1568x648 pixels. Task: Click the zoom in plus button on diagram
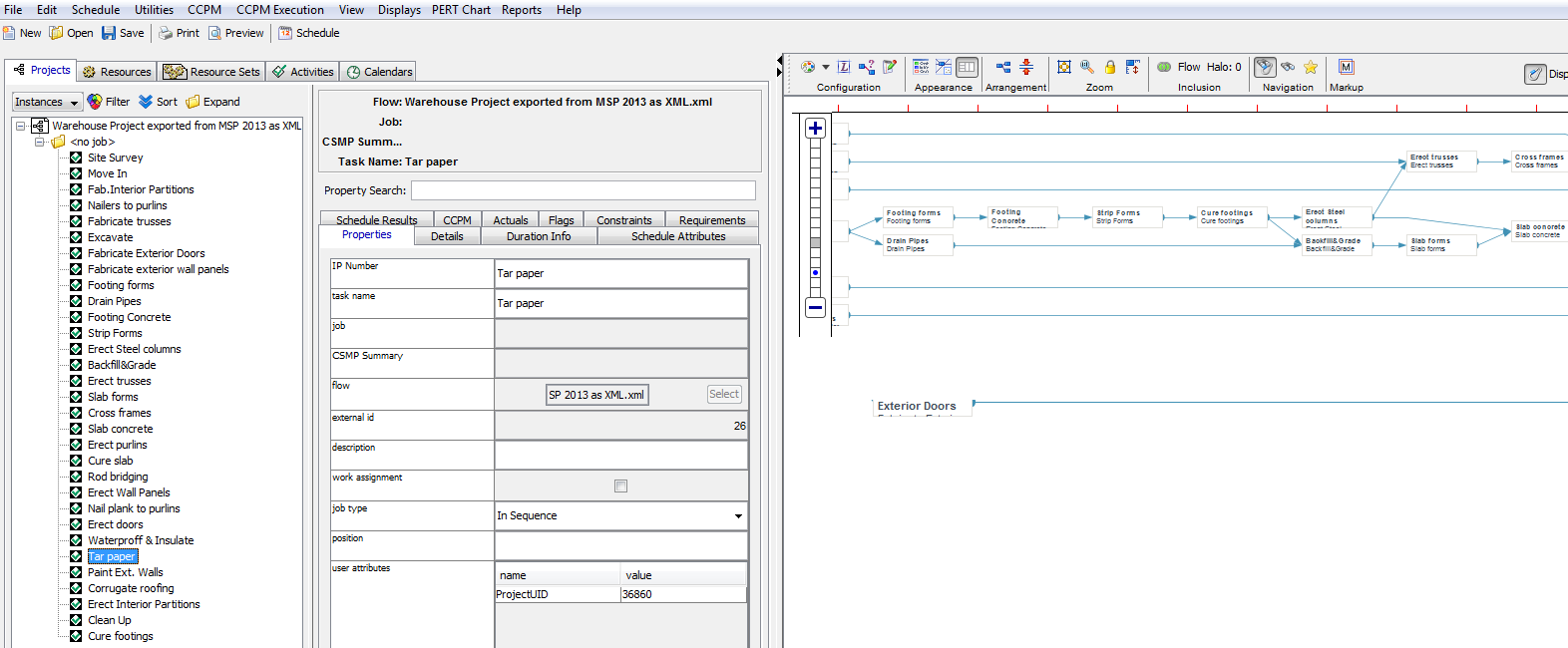point(815,129)
